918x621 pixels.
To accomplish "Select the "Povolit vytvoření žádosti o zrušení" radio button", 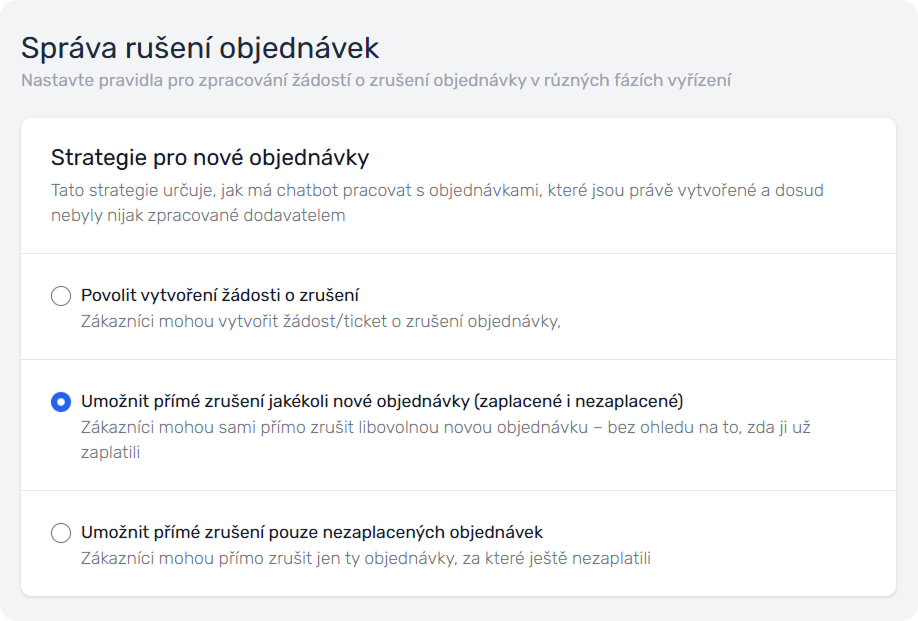I will tap(61, 296).
